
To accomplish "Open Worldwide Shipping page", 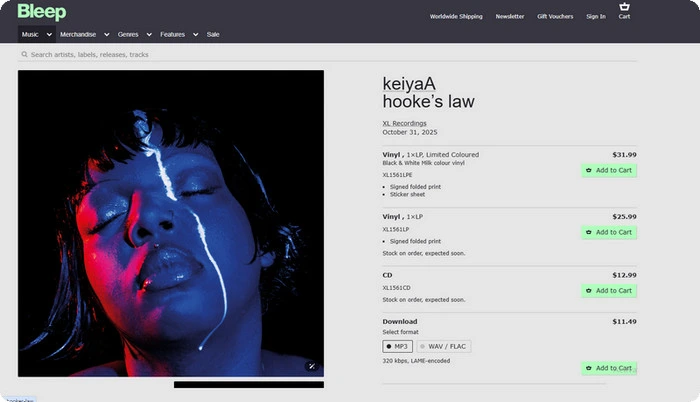I will 456,16.
